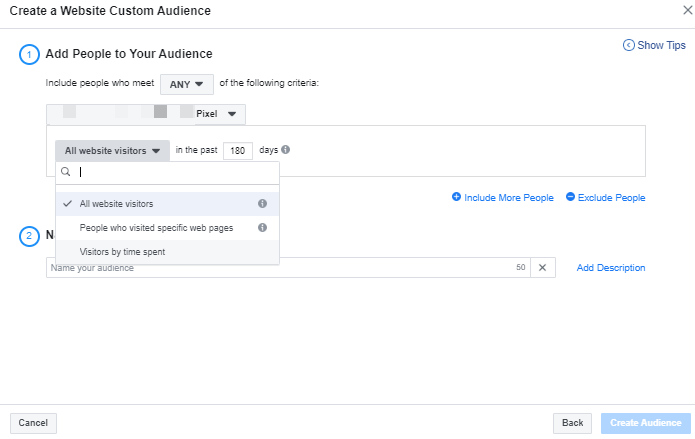The image size is (695, 439).
Task: Click the Cancel button
Action: [x=33, y=423]
